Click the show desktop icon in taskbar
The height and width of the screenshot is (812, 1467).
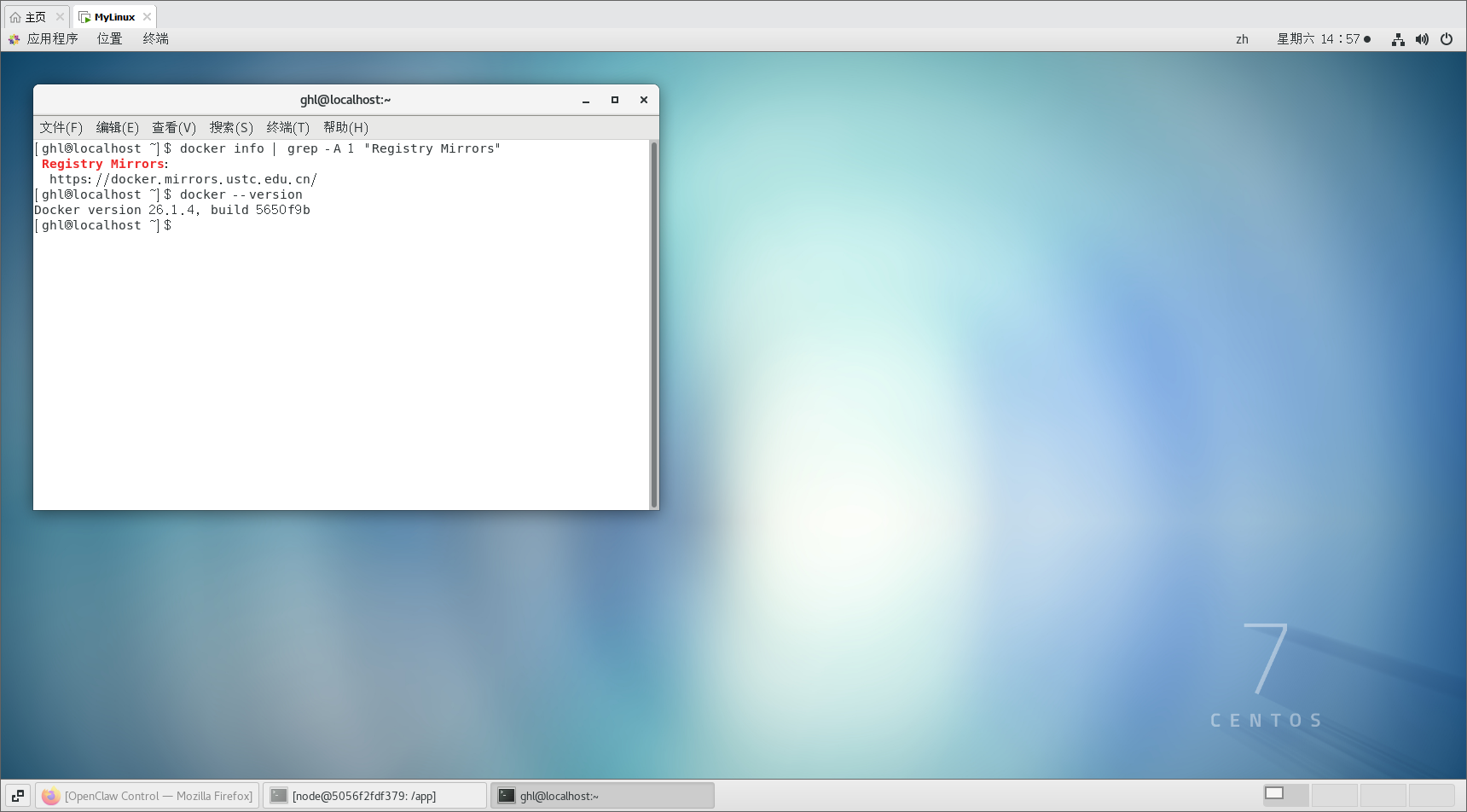tap(18, 796)
